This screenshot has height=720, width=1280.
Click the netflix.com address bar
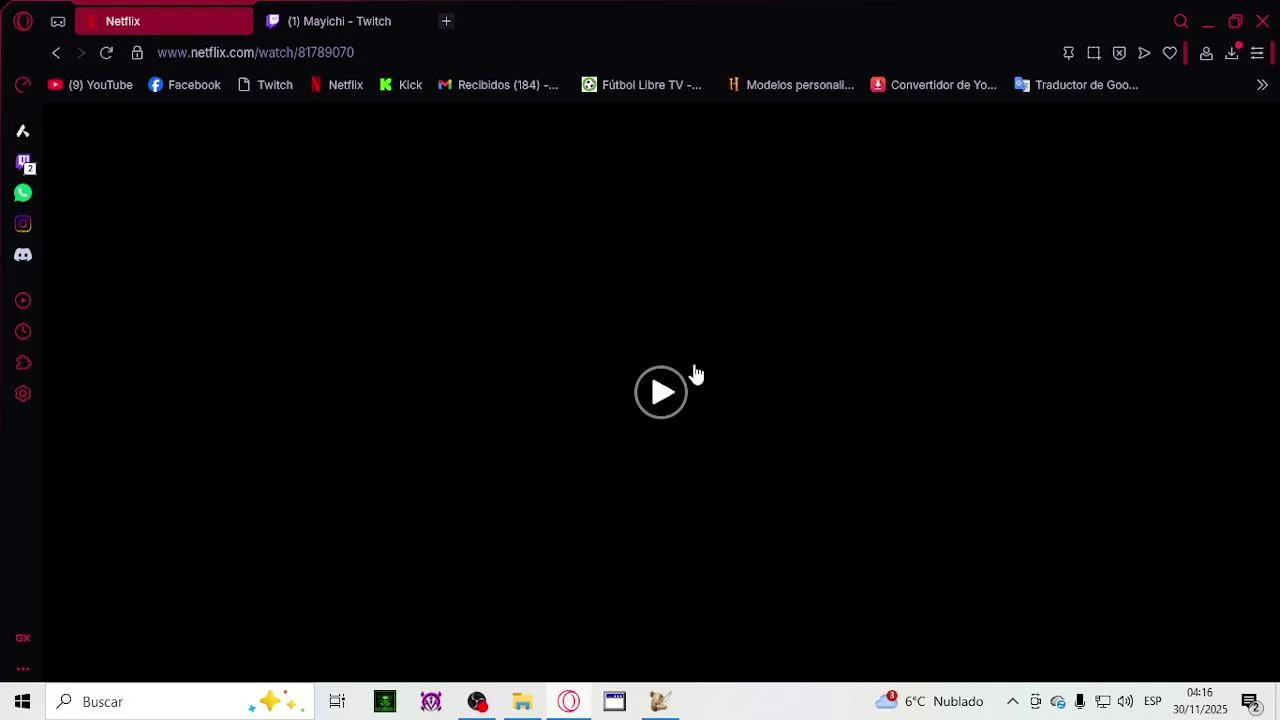point(256,53)
